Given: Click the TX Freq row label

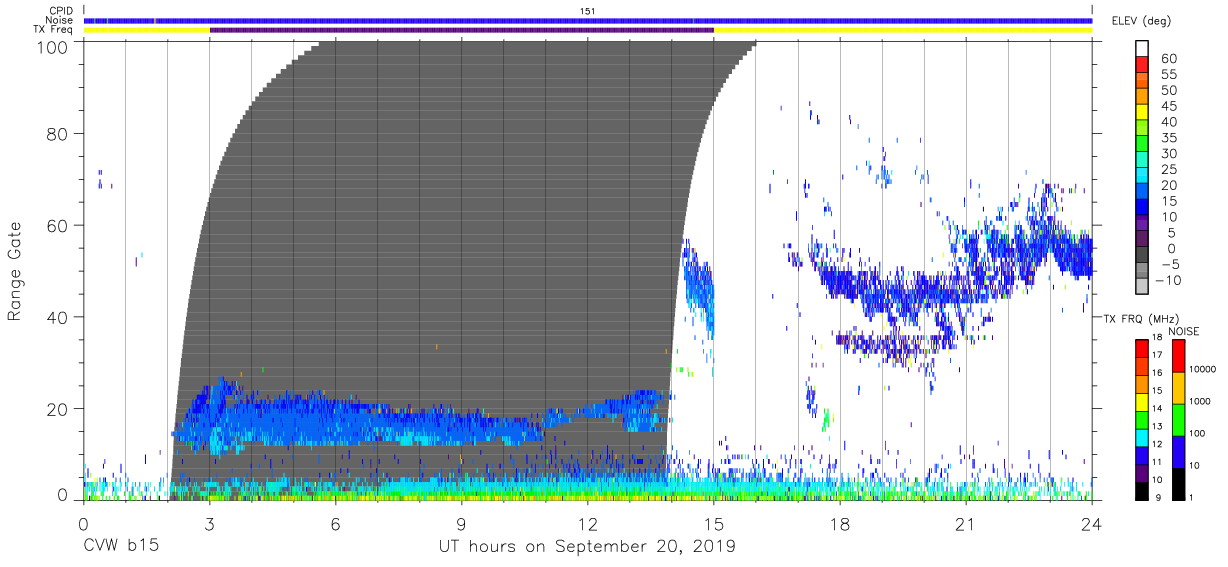Looking at the screenshot, I should click(x=55, y=30).
